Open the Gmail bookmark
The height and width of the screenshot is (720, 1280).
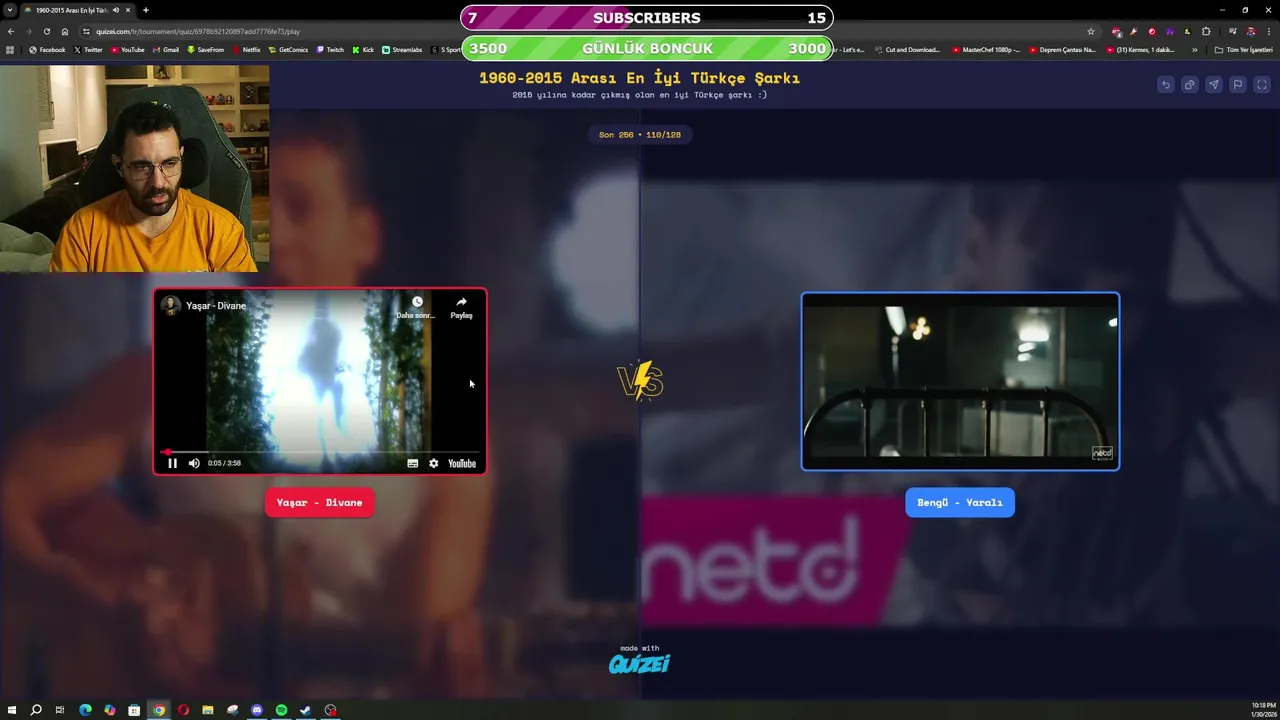click(x=166, y=49)
